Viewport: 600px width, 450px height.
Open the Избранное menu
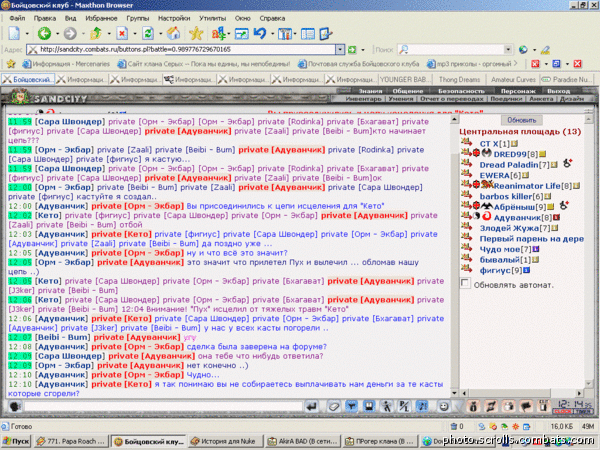(101, 18)
